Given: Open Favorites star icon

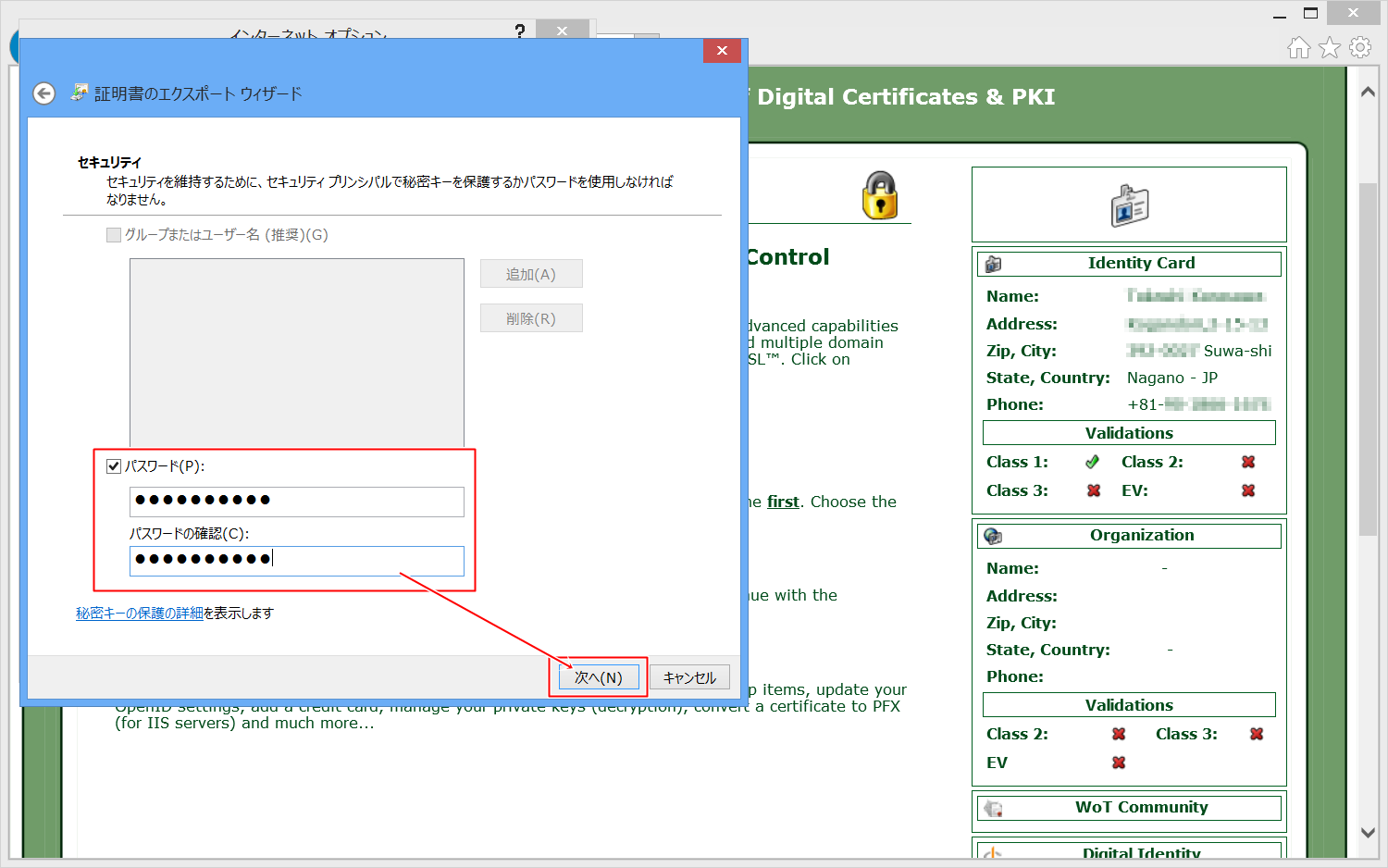Looking at the screenshot, I should [x=1330, y=48].
